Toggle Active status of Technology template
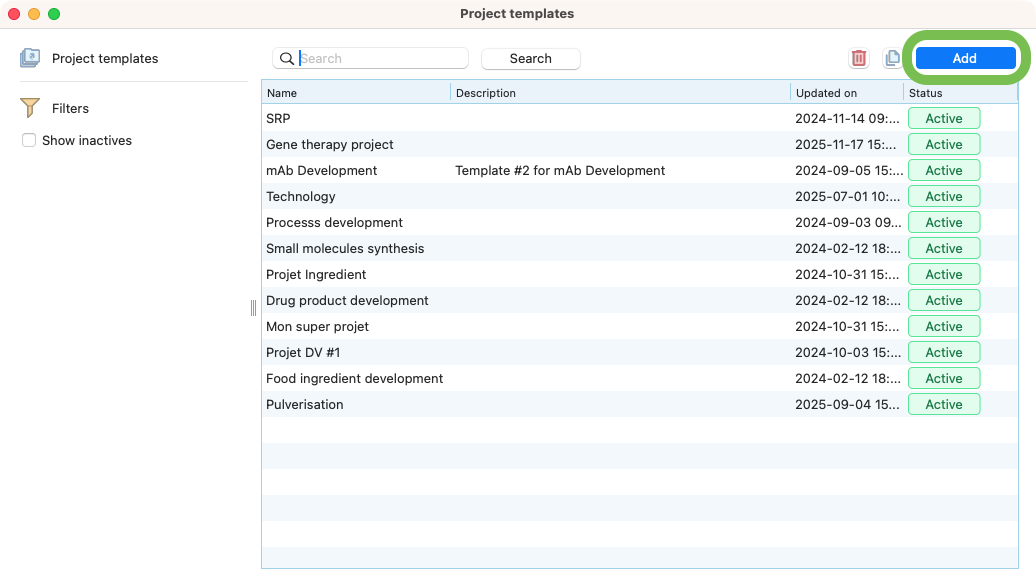The height and width of the screenshot is (588, 1036). click(943, 197)
